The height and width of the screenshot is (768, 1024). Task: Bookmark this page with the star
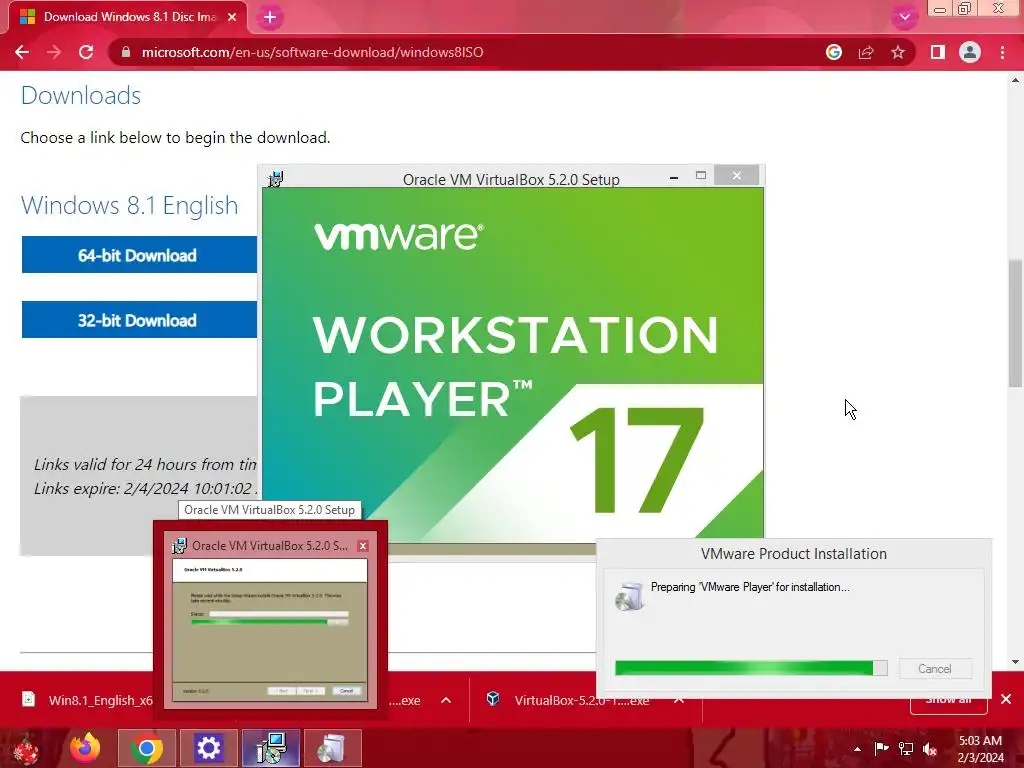(898, 52)
